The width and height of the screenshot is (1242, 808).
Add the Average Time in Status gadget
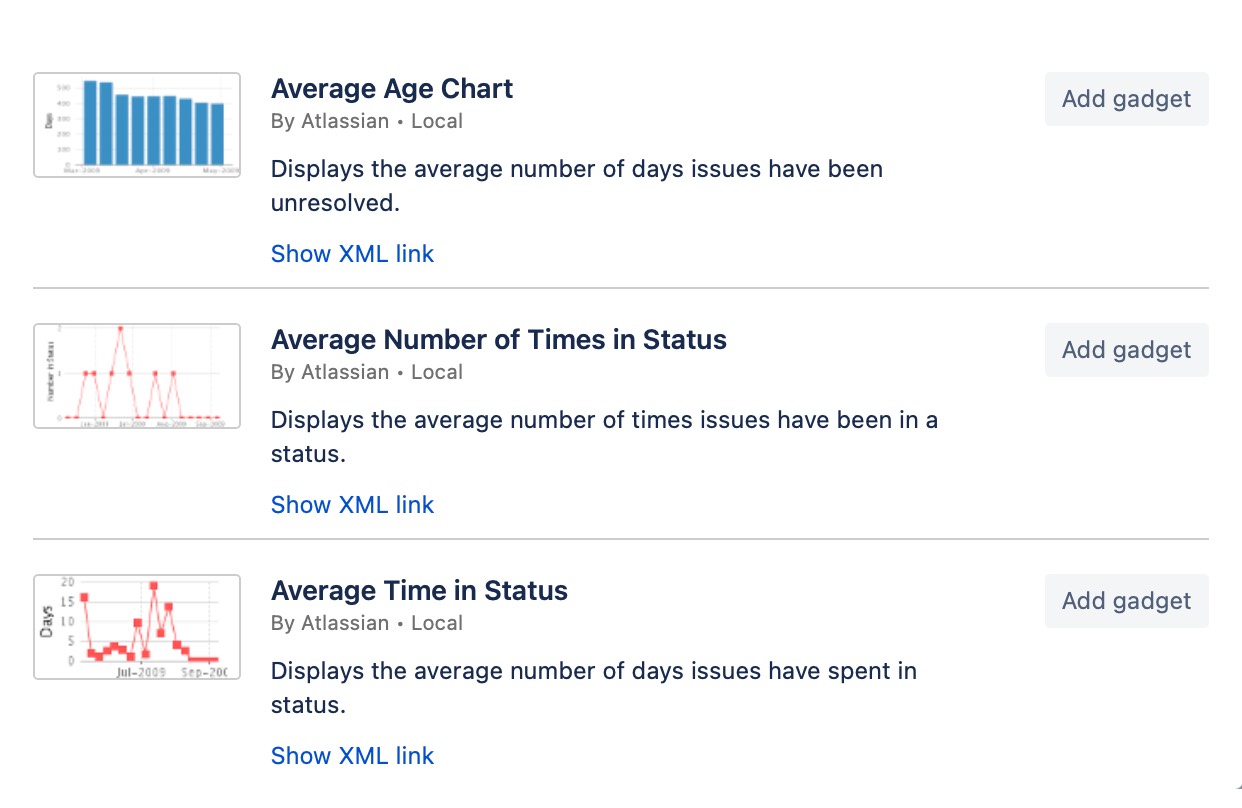pos(1126,601)
